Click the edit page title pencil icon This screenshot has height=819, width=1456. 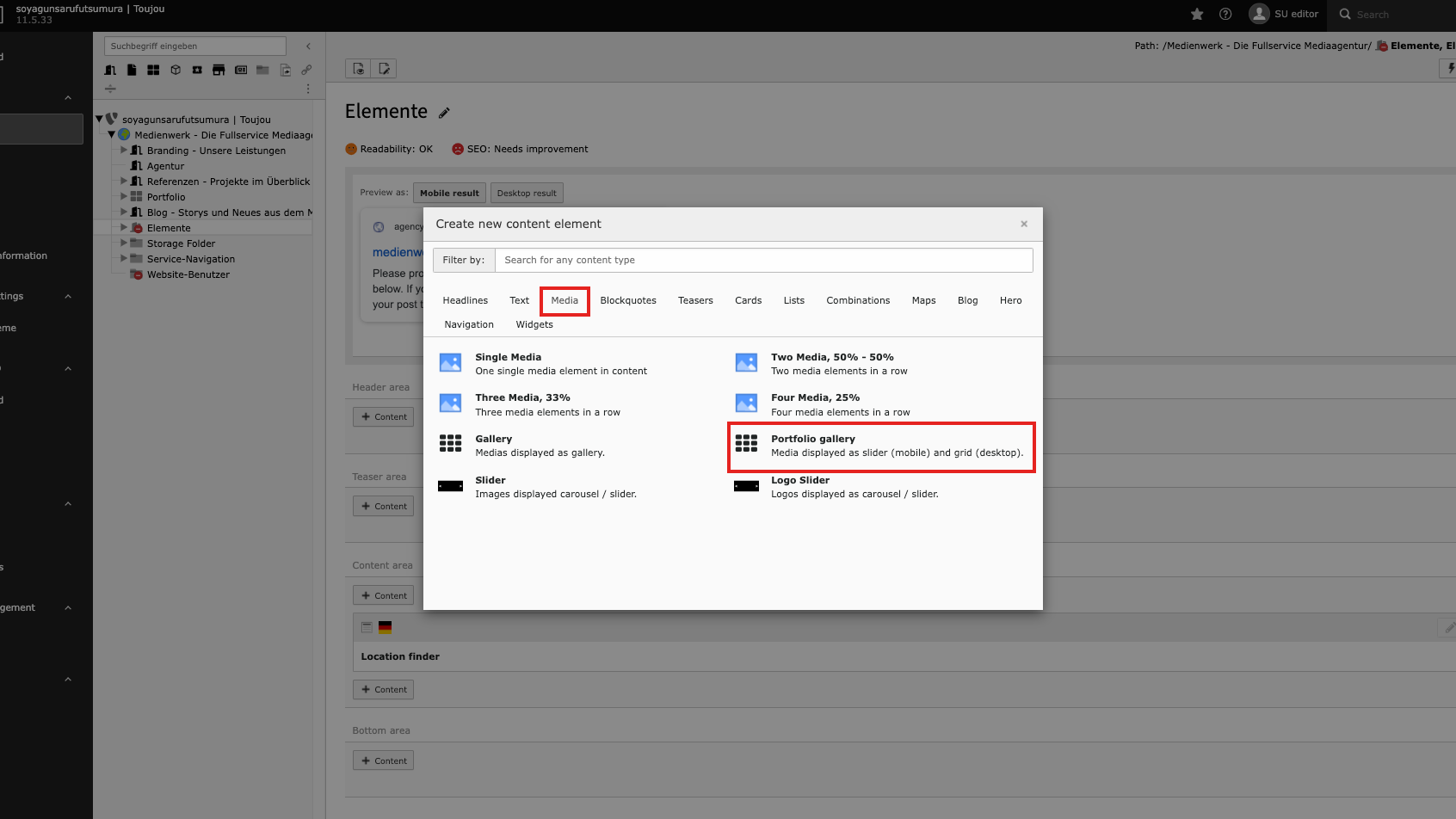[444, 113]
